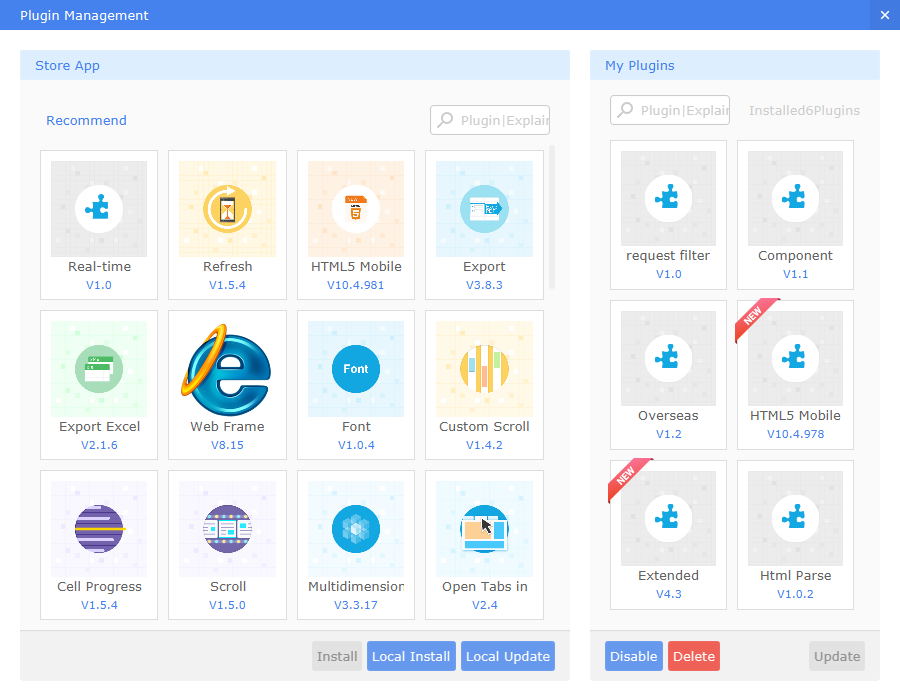Click the Installed6Plugins count label
Viewport: 900px width, 700px height.
(804, 111)
